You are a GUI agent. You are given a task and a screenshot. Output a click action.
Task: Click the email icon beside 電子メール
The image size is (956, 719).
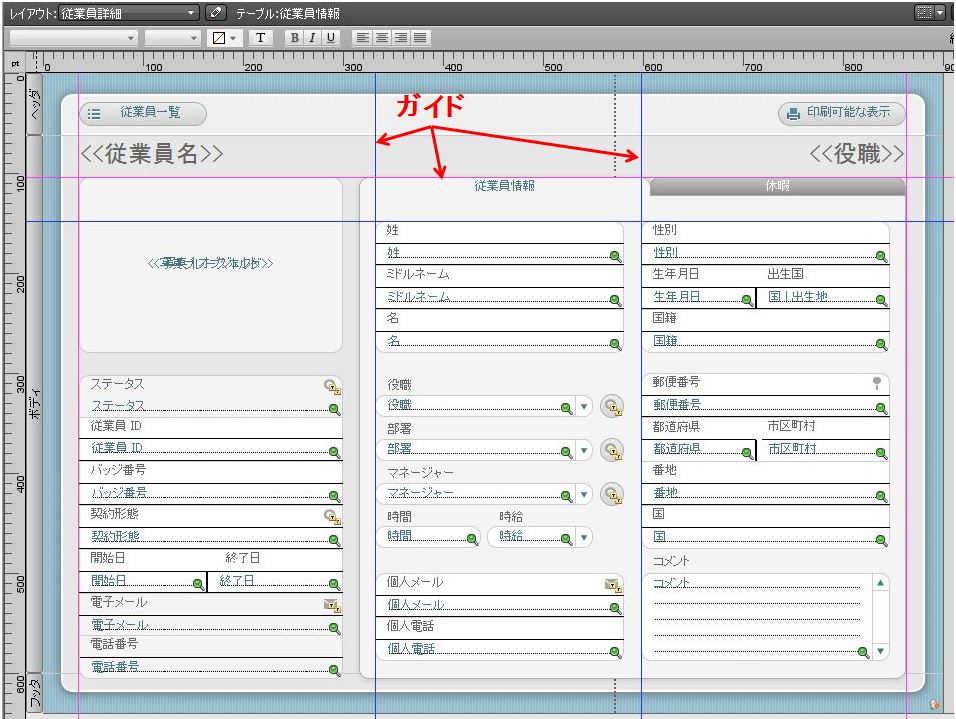[331, 604]
